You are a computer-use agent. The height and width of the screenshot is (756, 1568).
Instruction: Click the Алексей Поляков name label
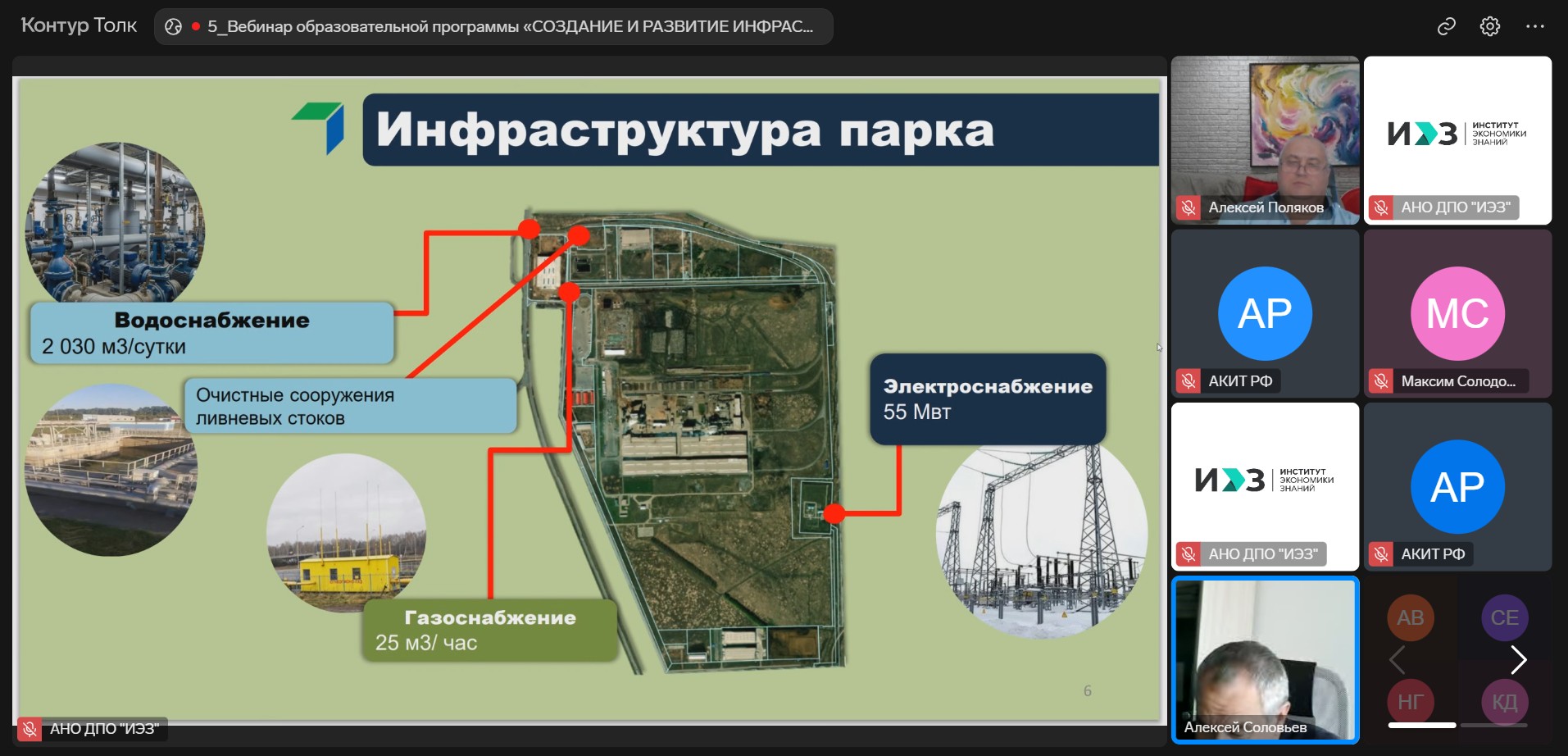point(1266,207)
